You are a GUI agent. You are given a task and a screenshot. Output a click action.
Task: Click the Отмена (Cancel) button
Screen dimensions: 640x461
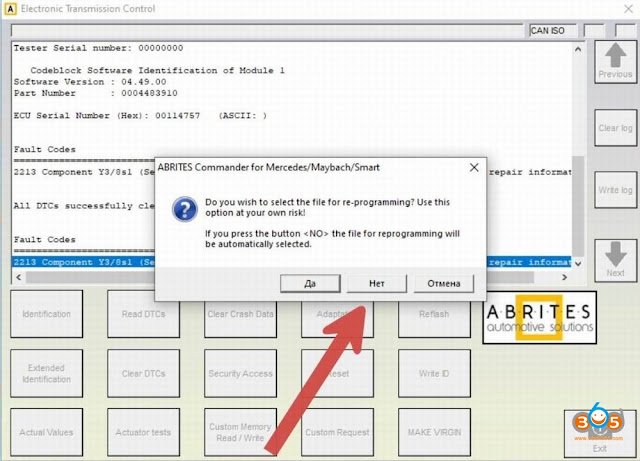click(444, 283)
